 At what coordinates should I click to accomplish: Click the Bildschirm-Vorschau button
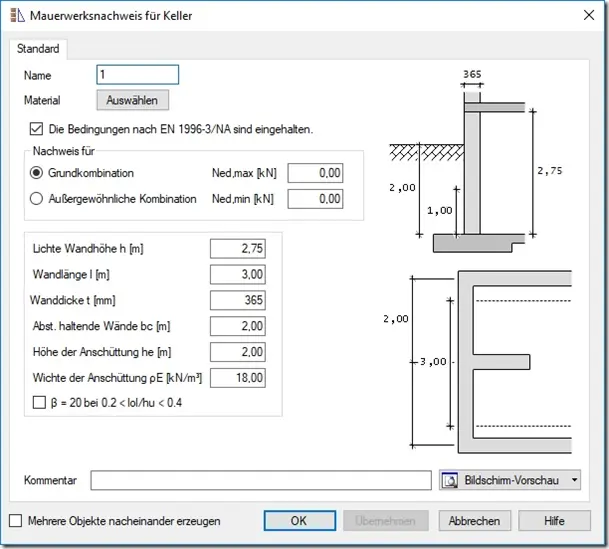510,480
